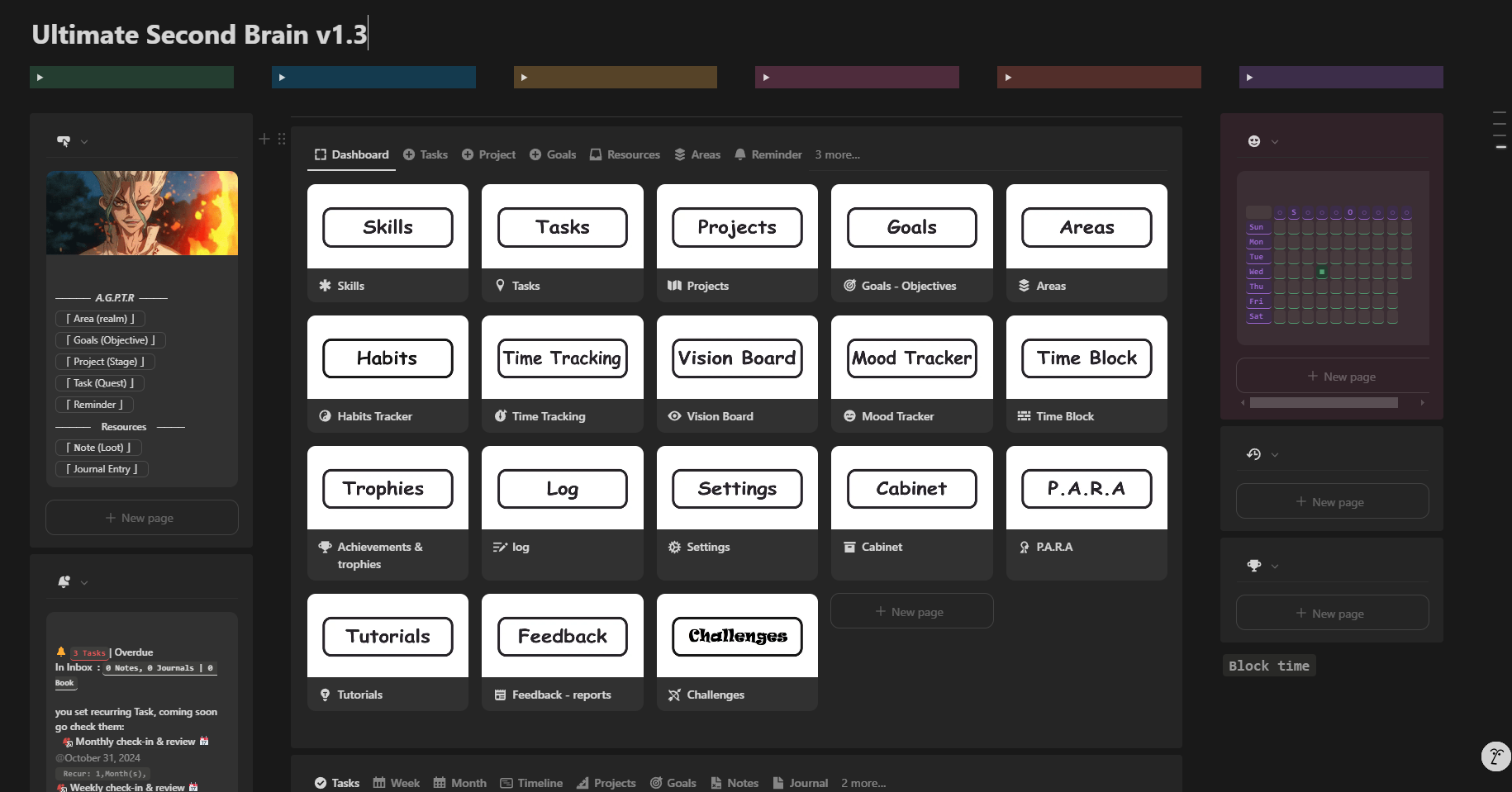Click the smiley icon heading the habit tracker panel
1512x792 pixels.
click(1254, 140)
